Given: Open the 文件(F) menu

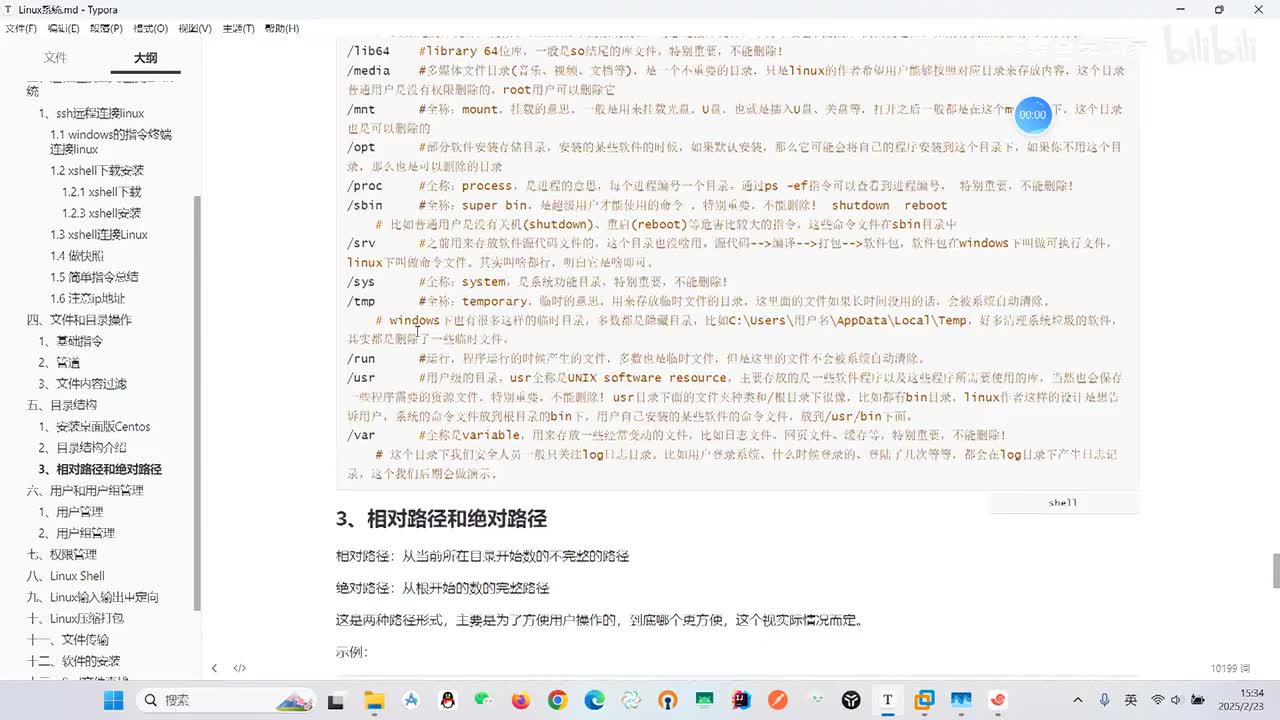Looking at the screenshot, I should (x=21, y=28).
